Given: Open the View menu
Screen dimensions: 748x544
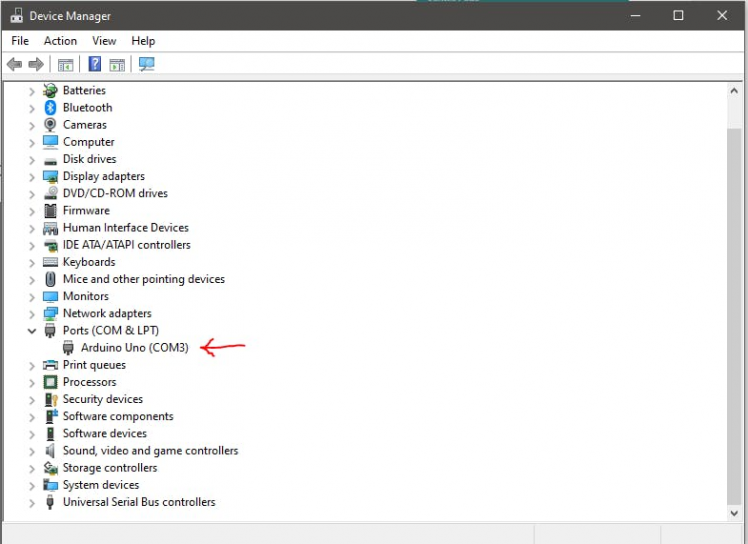Looking at the screenshot, I should point(104,41).
